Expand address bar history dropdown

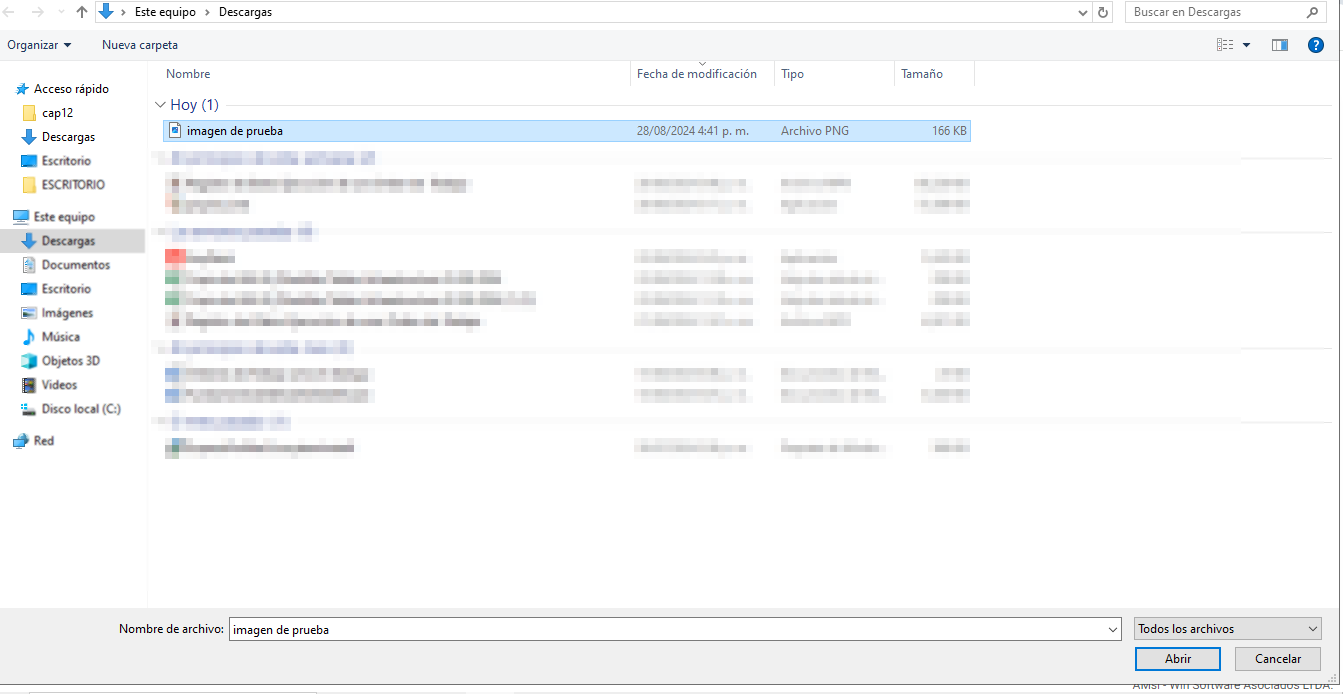[x=1083, y=13]
